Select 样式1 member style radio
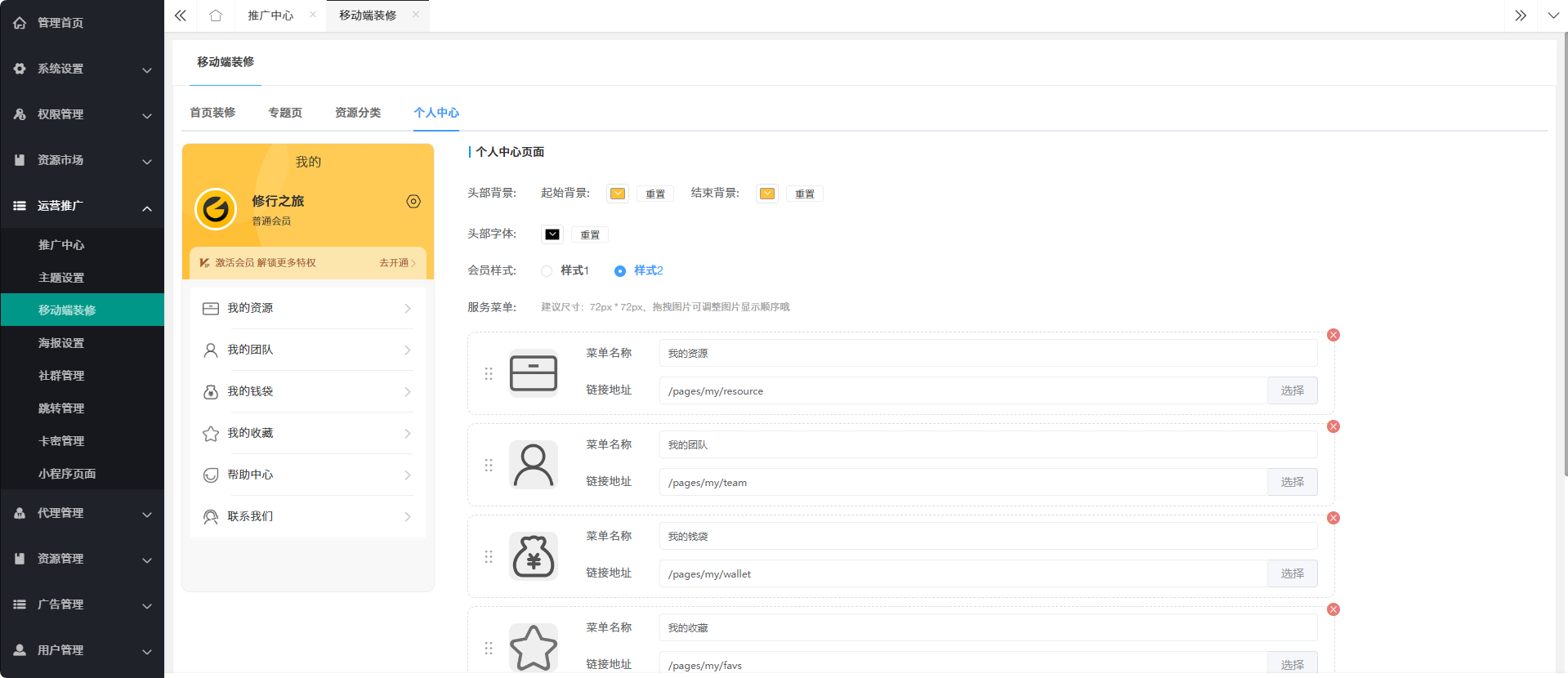This screenshot has height=678, width=1568. [x=547, y=271]
